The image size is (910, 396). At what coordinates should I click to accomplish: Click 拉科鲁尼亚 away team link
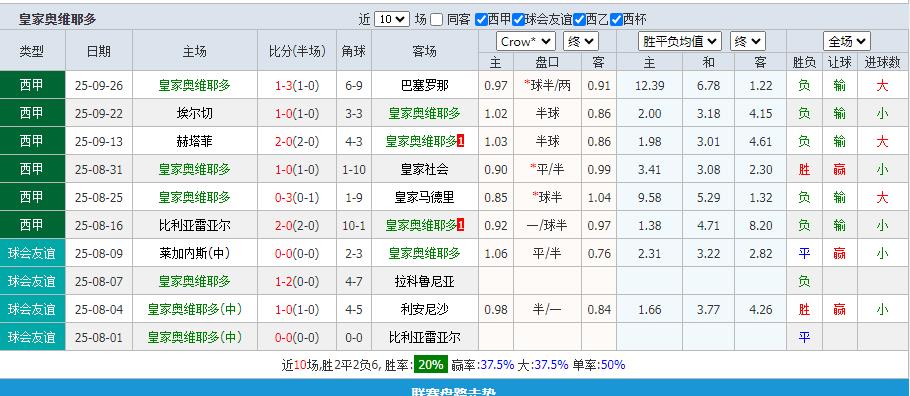point(424,282)
